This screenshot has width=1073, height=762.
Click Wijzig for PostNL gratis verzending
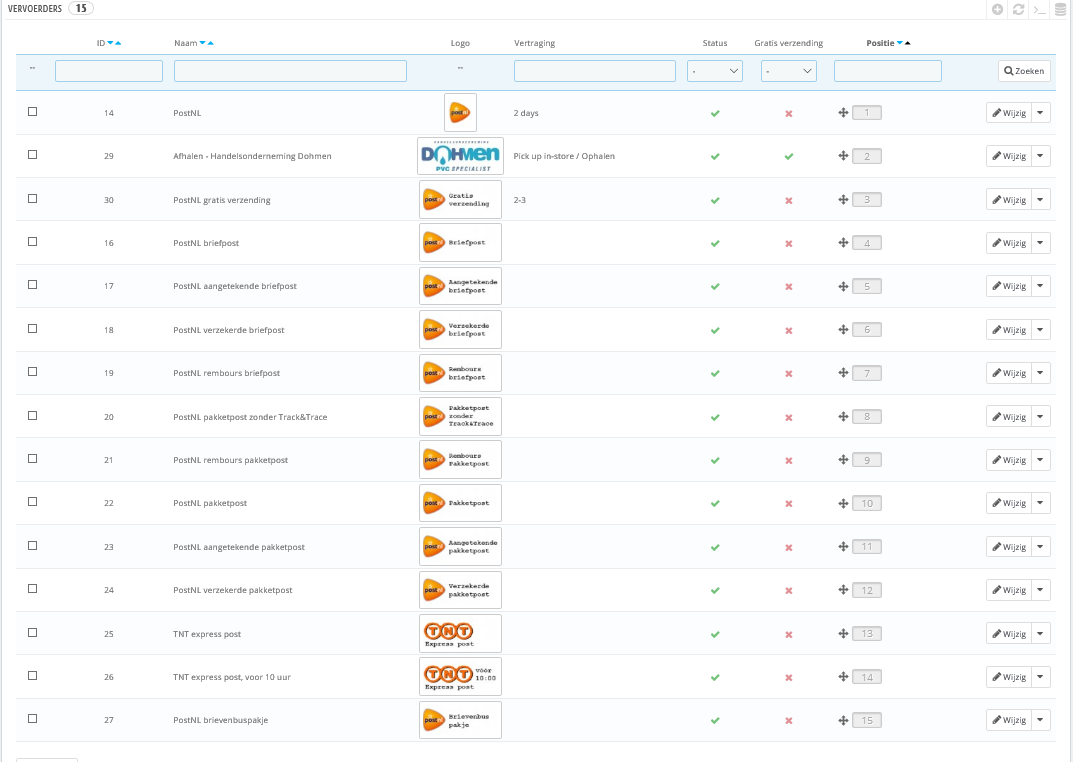[1009, 200]
